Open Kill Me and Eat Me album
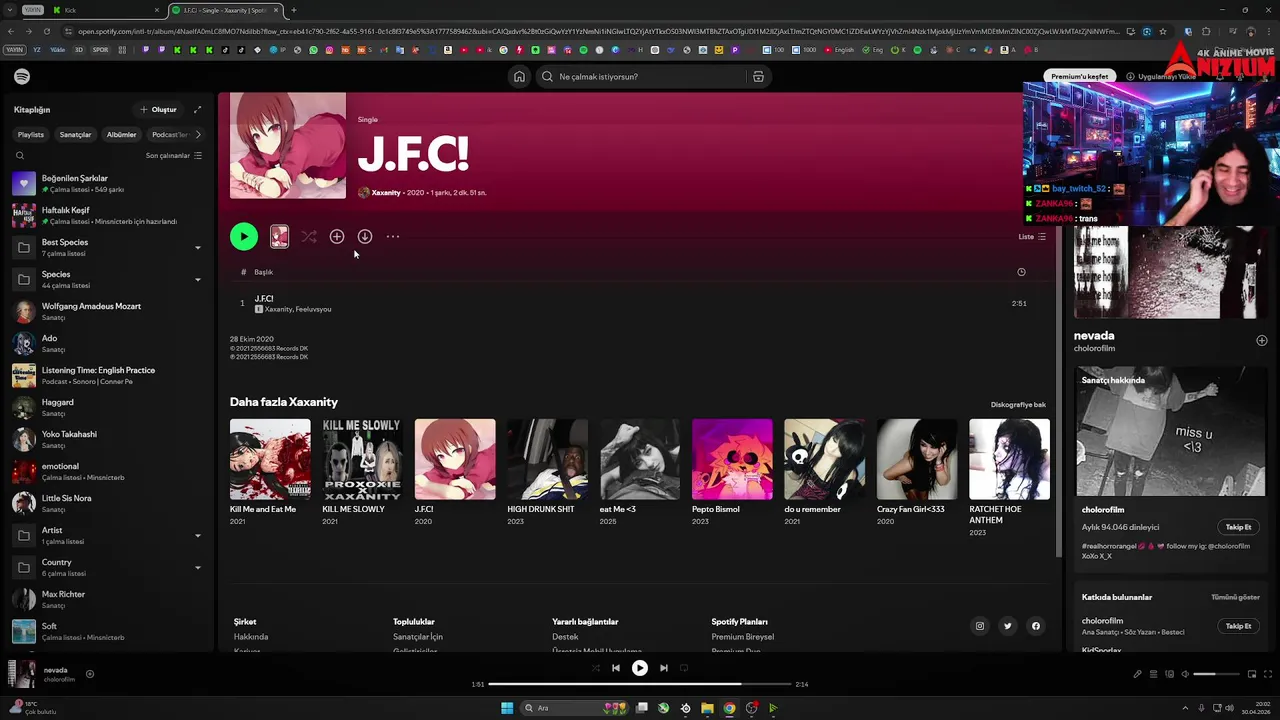 (270, 472)
